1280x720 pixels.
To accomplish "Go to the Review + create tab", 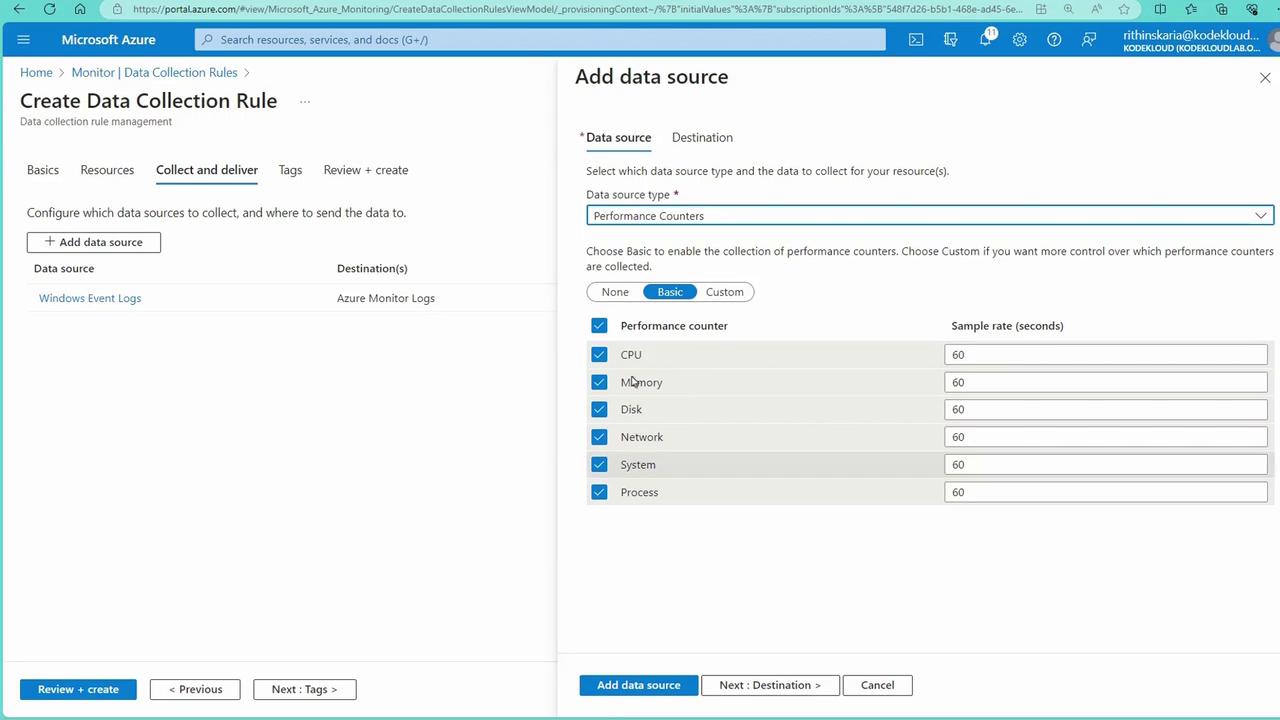I will point(365,170).
